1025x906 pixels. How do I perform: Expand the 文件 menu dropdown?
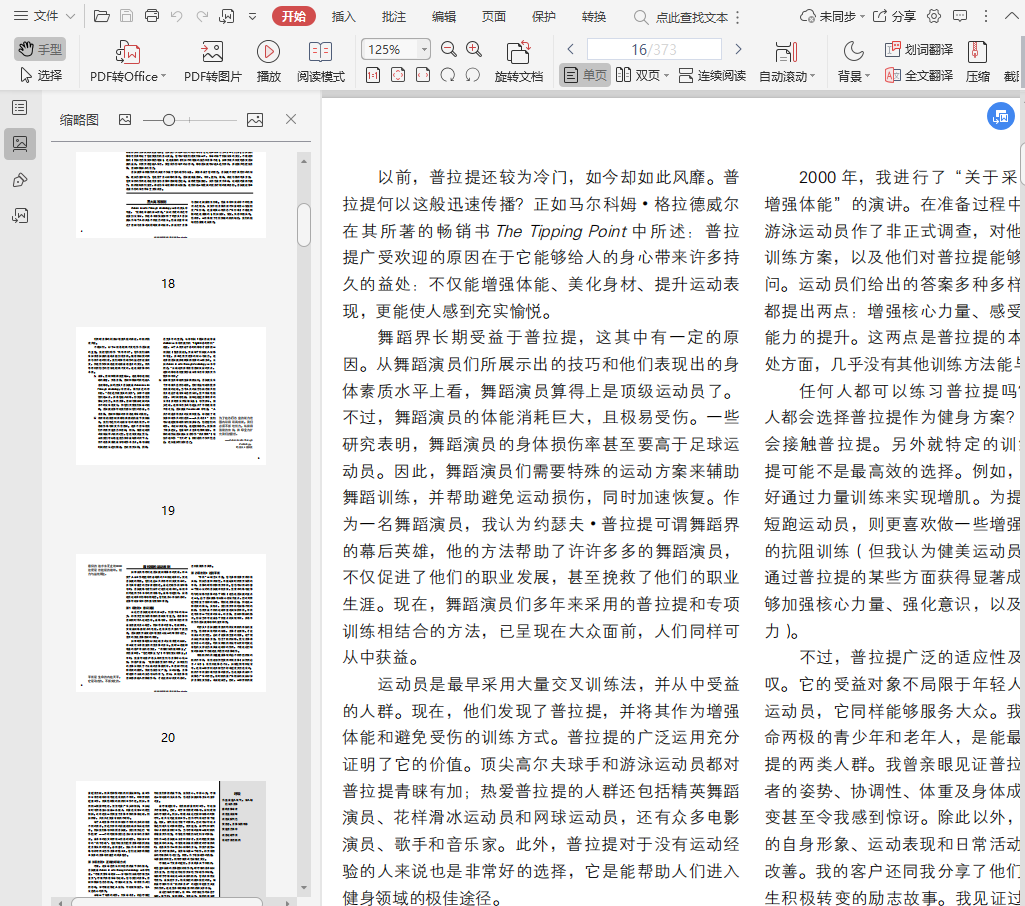69,16
